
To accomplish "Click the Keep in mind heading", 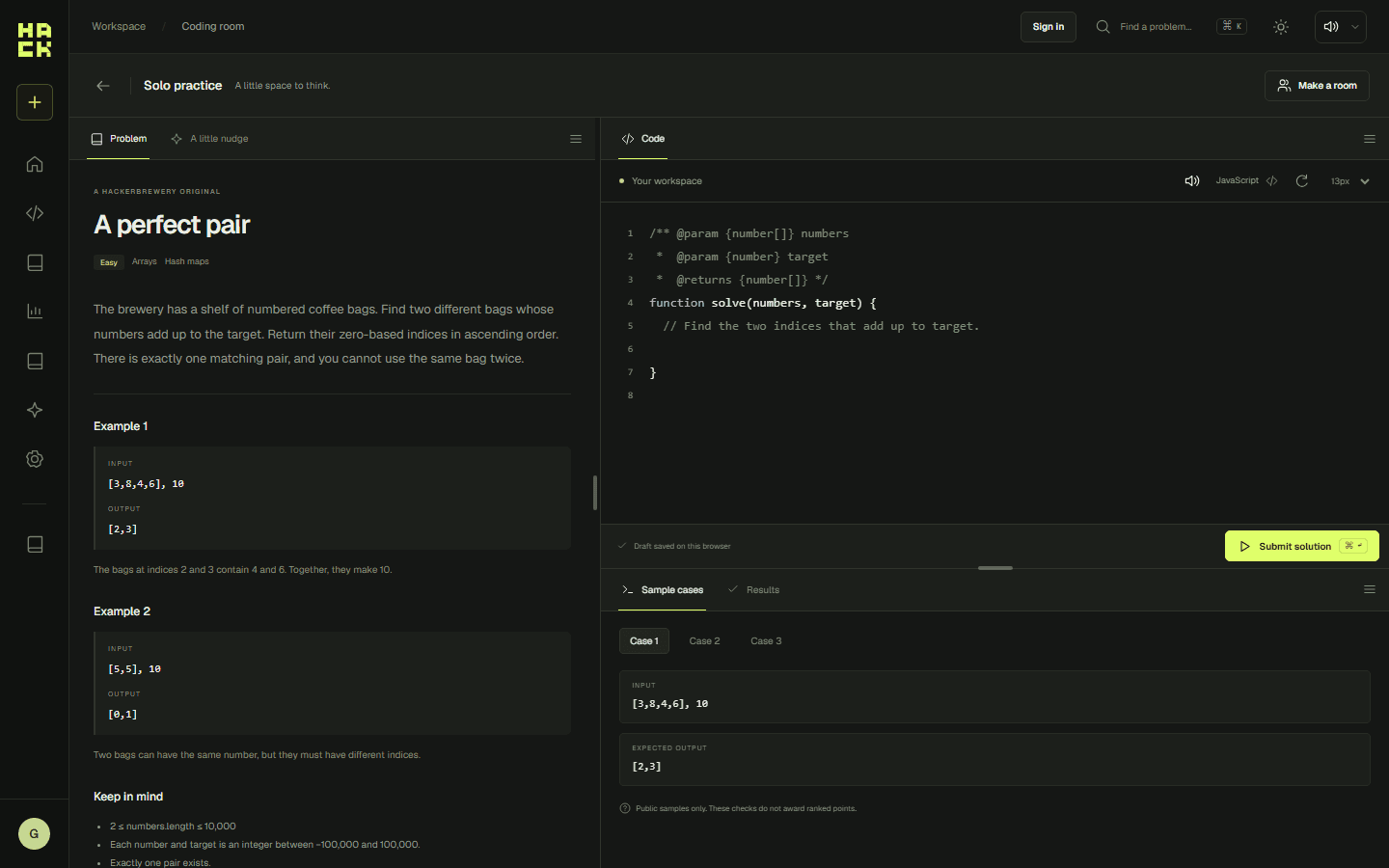I will point(128,797).
